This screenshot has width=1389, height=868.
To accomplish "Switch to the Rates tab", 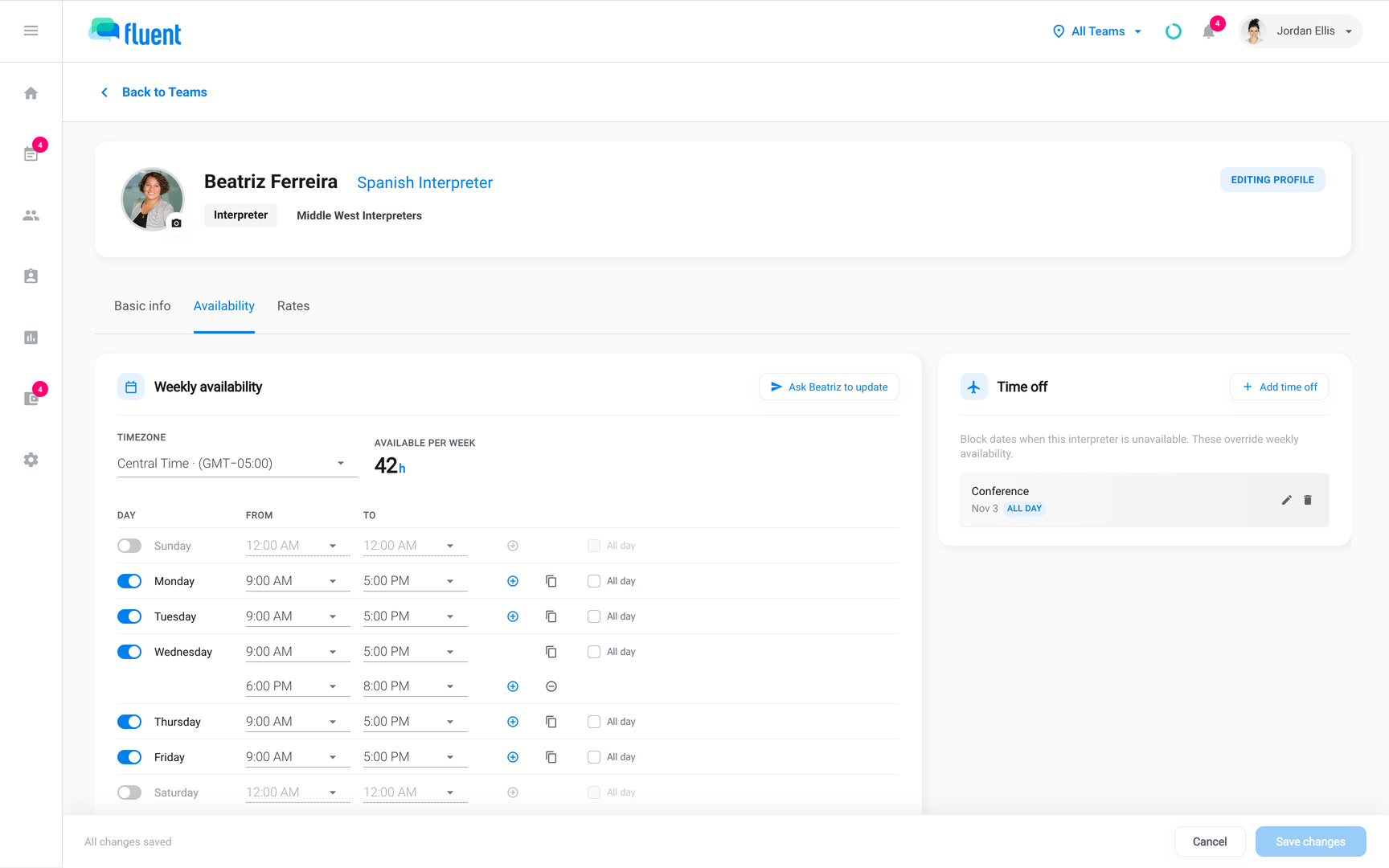I will 293,306.
